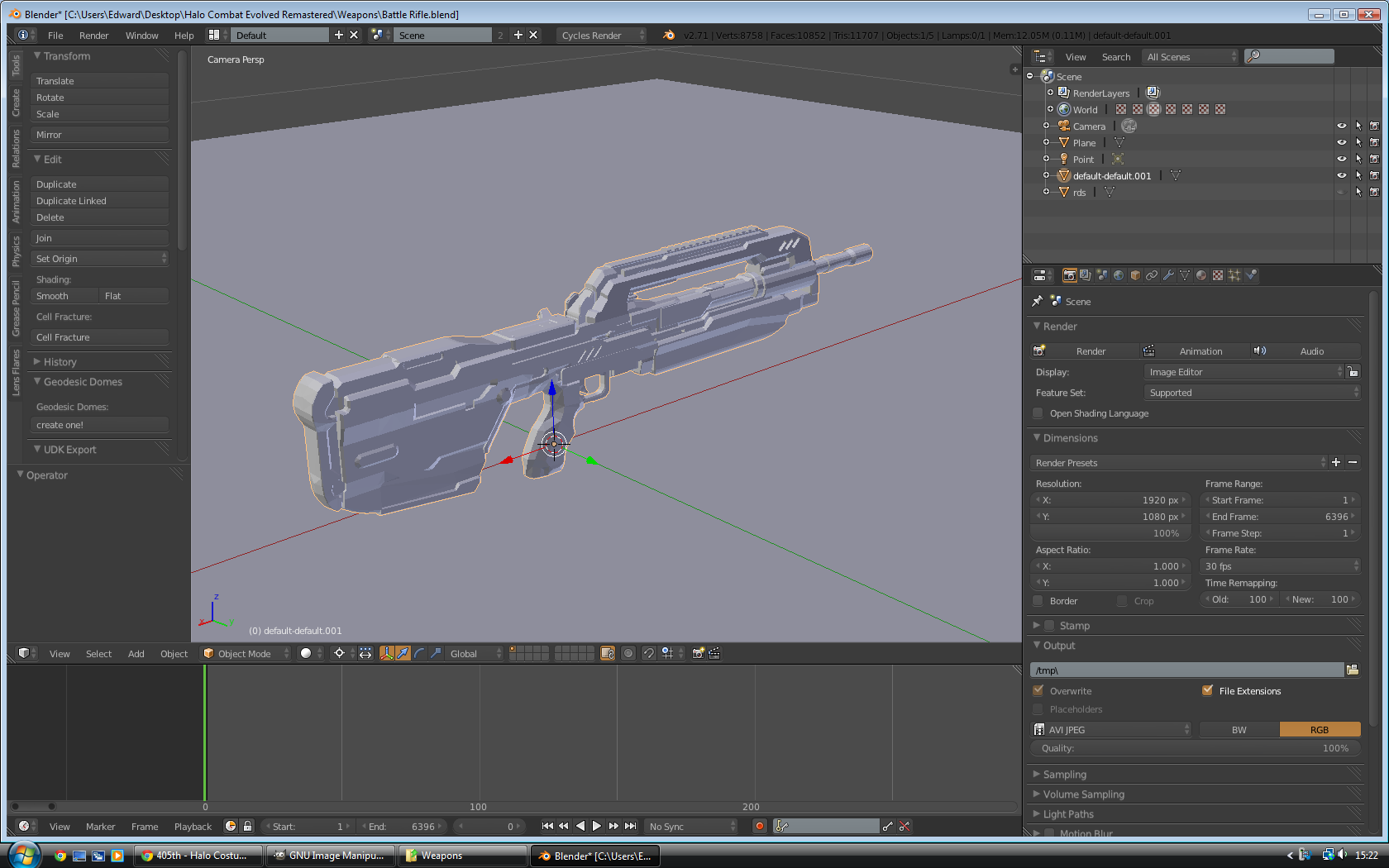Click the /tmp\ output path field
This screenshot has width=1389, height=868.
[1186, 670]
